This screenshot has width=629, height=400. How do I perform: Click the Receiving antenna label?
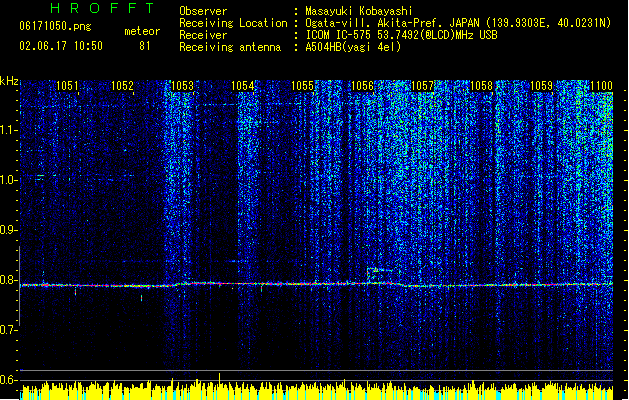[230, 47]
